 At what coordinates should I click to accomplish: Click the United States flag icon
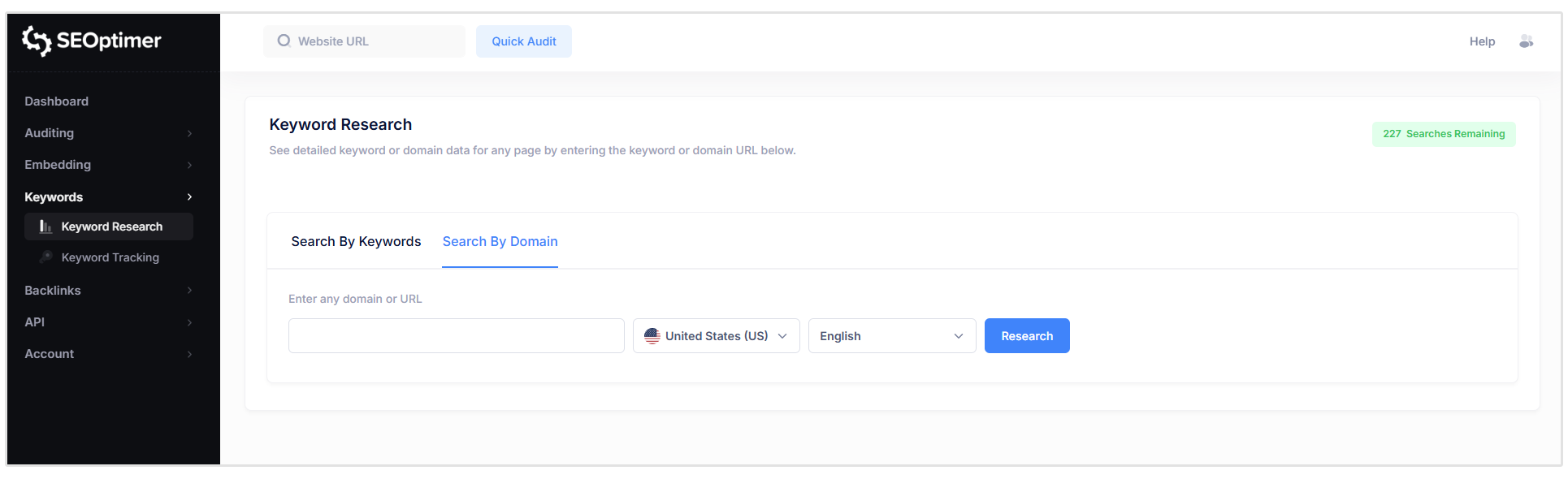tap(652, 335)
